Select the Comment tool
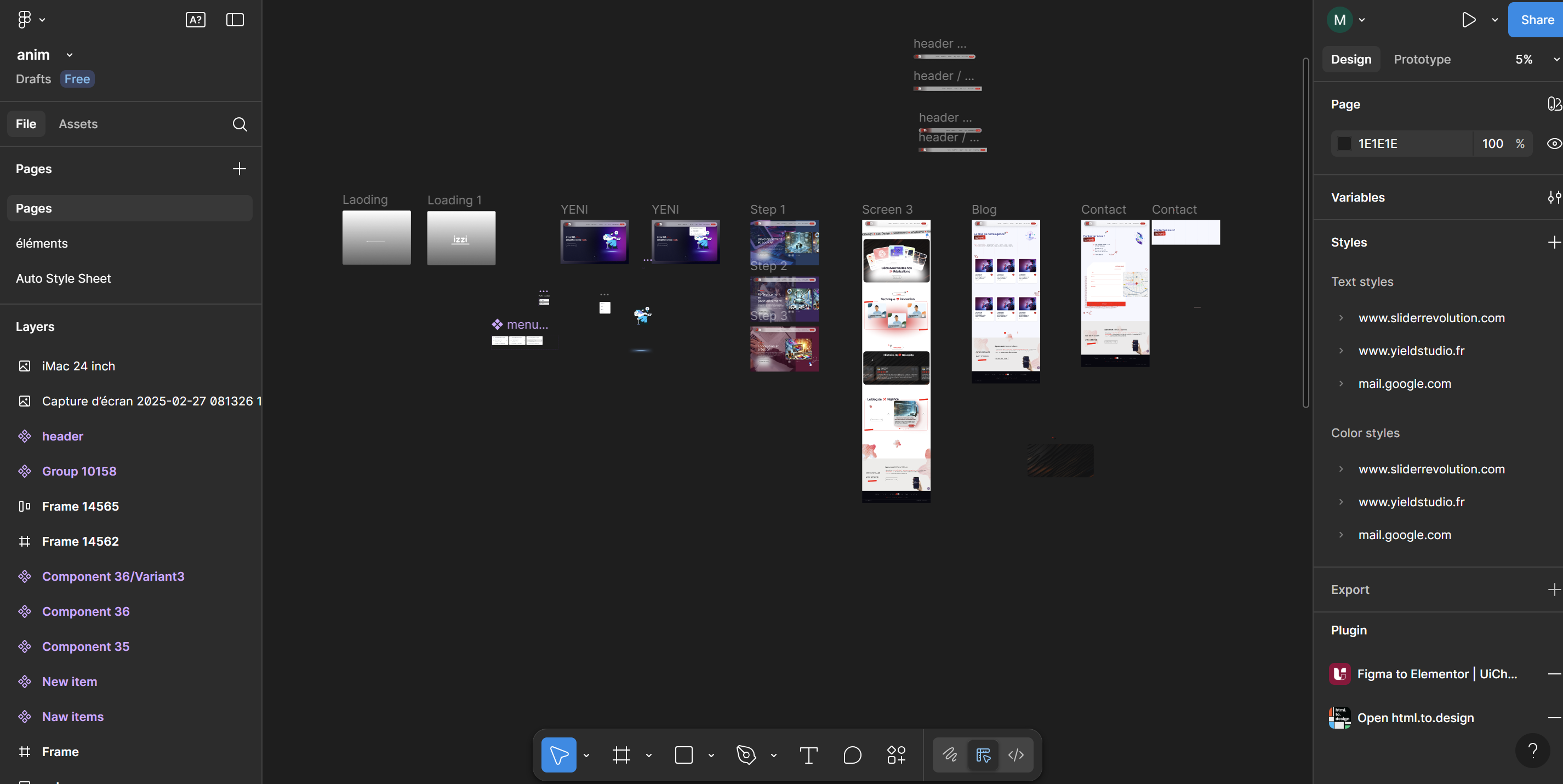The image size is (1563, 784). click(x=852, y=755)
